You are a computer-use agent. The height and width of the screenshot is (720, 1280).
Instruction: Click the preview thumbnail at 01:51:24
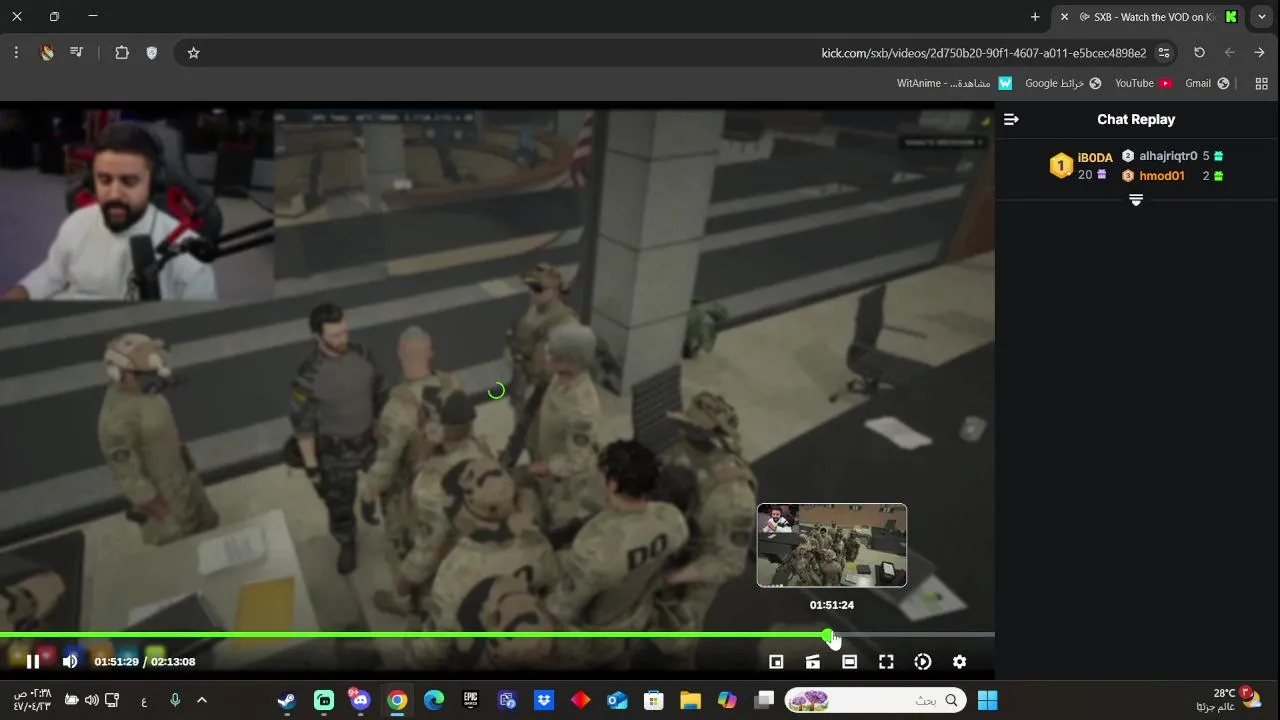click(832, 545)
